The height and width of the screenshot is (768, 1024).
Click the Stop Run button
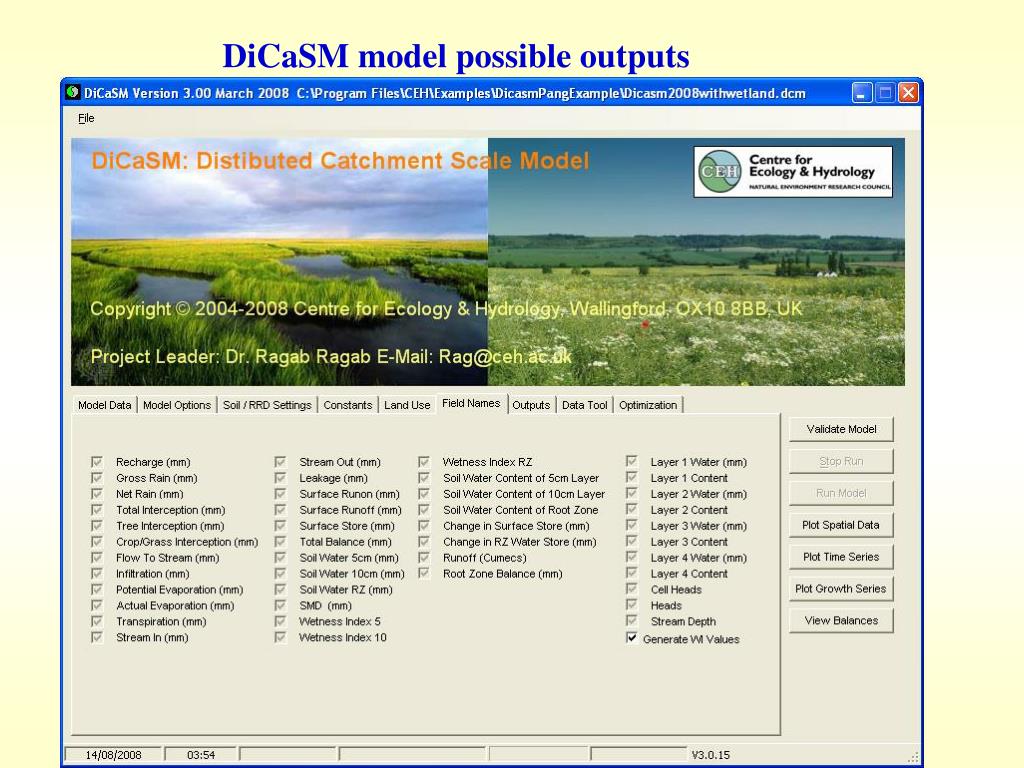tap(841, 461)
